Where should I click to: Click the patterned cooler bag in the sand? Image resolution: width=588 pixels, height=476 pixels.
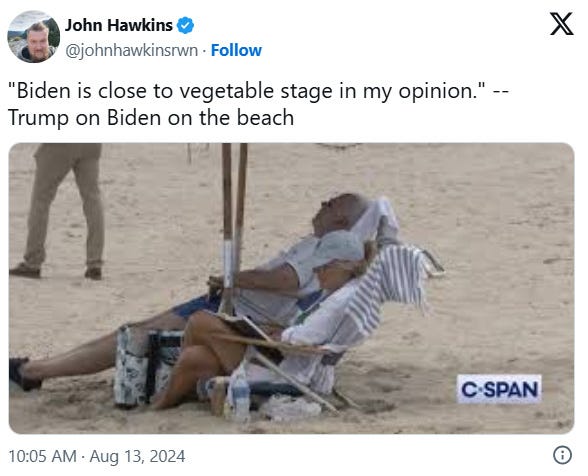[148, 366]
